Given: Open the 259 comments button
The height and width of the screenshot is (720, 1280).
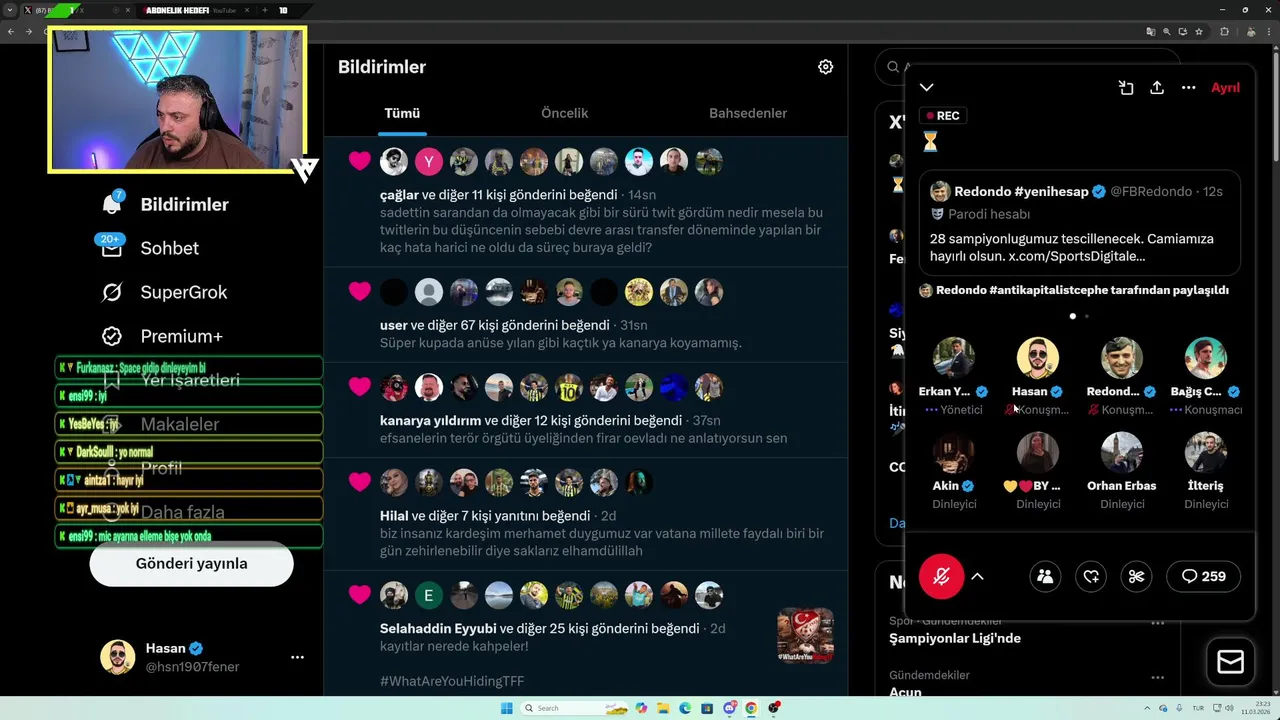Looking at the screenshot, I should (1203, 576).
